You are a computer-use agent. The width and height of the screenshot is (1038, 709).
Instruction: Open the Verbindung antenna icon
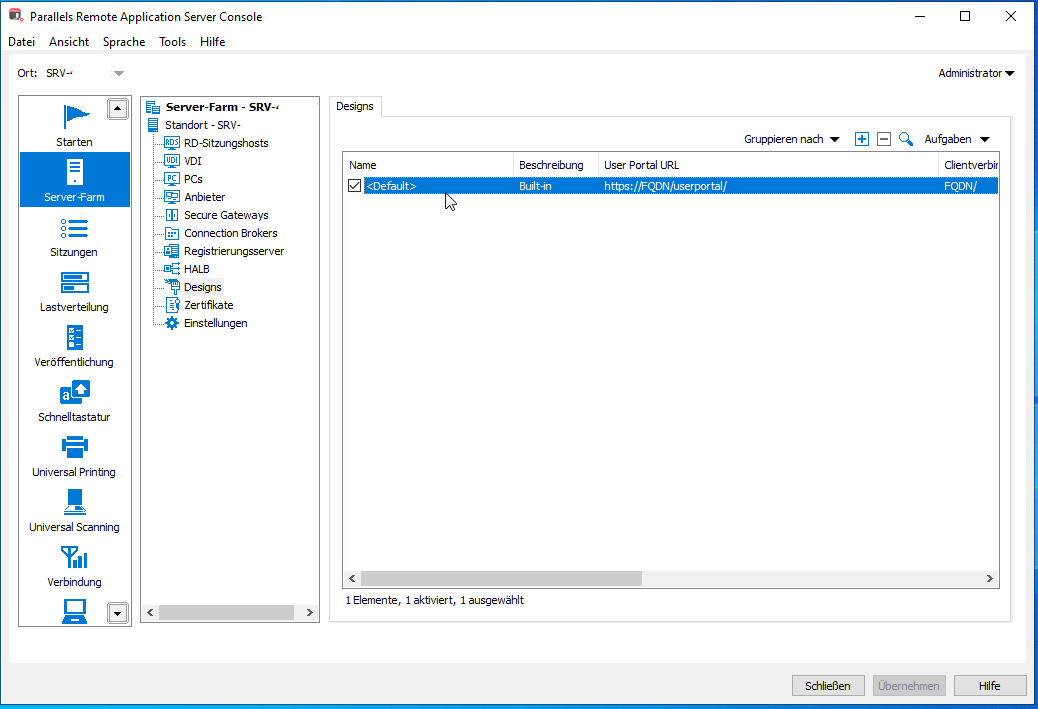74,557
